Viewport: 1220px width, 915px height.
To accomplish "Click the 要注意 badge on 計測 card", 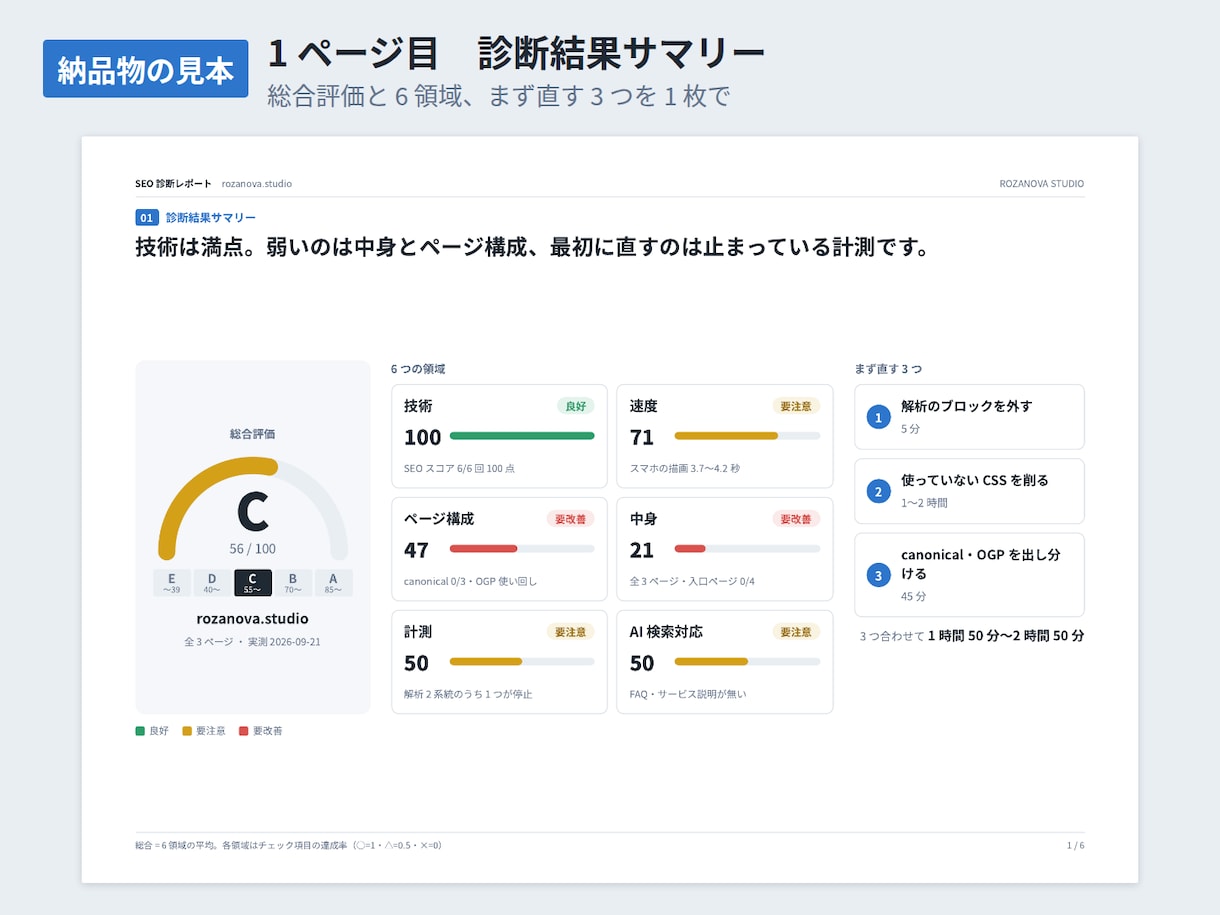I will pos(570,632).
